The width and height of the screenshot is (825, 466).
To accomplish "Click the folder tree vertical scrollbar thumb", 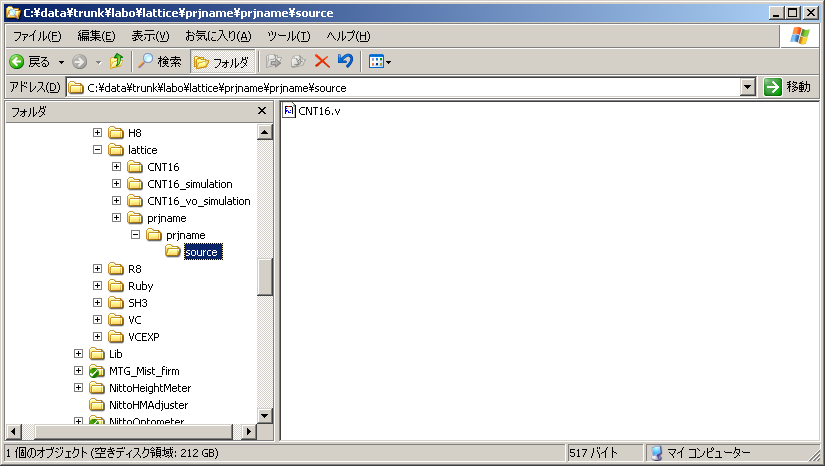I will (x=265, y=277).
